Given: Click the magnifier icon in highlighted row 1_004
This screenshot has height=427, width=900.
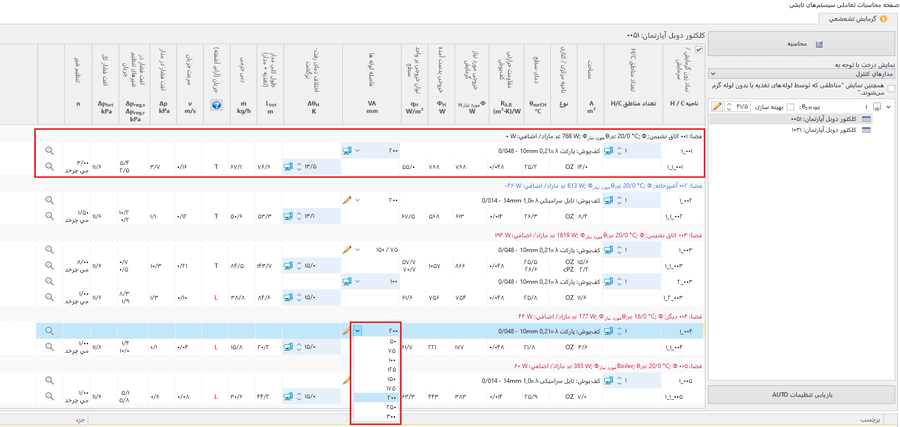Looking at the screenshot, I should (x=49, y=331).
